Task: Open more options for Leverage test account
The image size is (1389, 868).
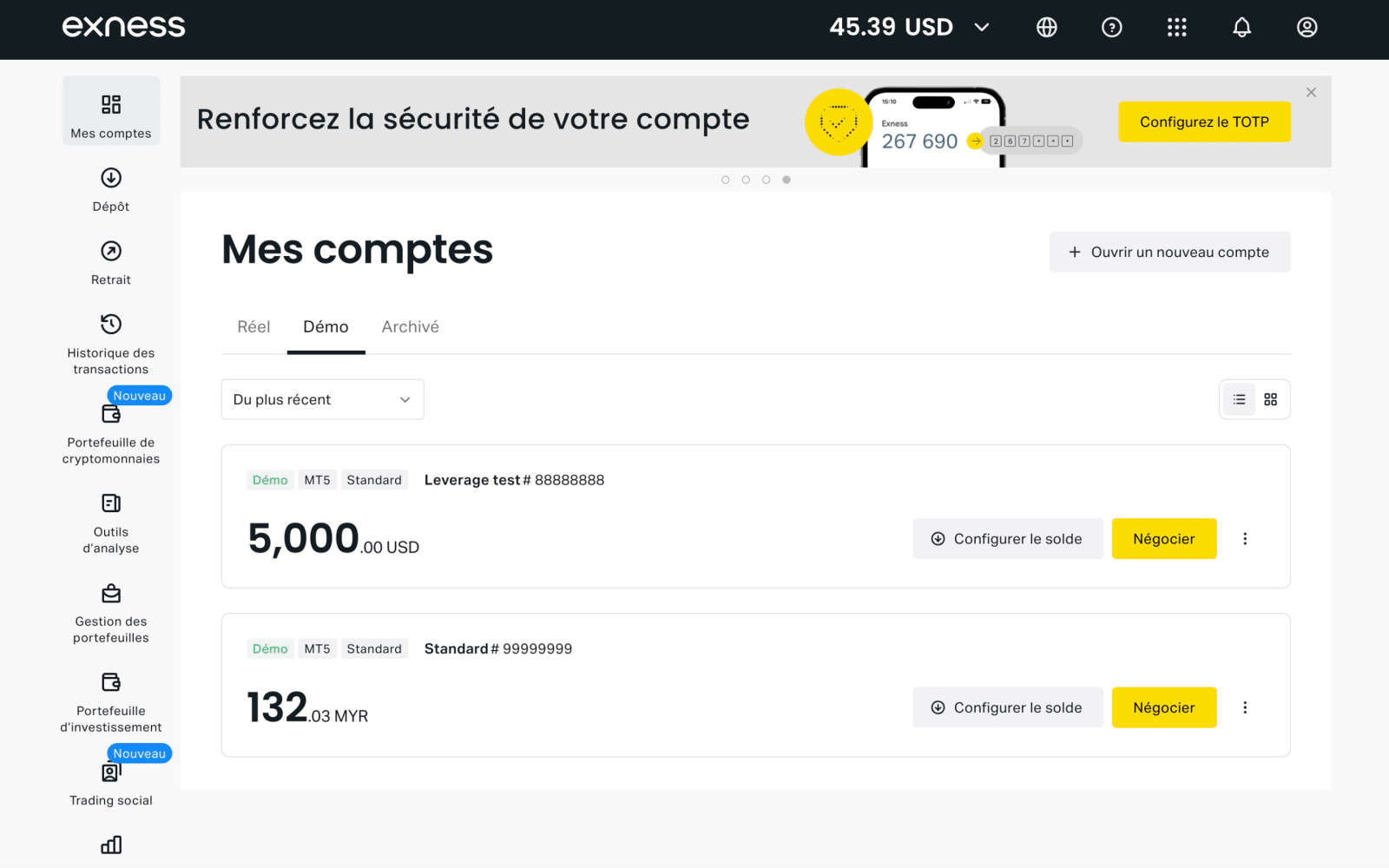Action: click(x=1245, y=539)
